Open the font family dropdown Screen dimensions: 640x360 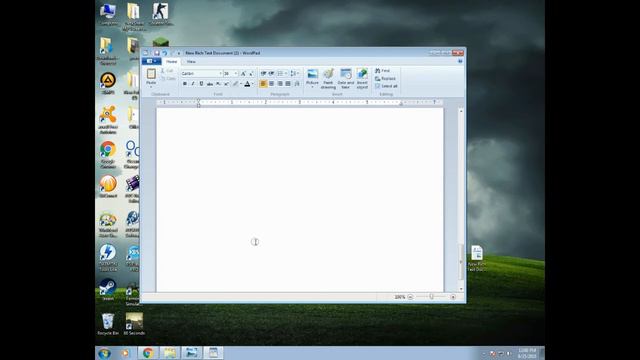coord(220,73)
